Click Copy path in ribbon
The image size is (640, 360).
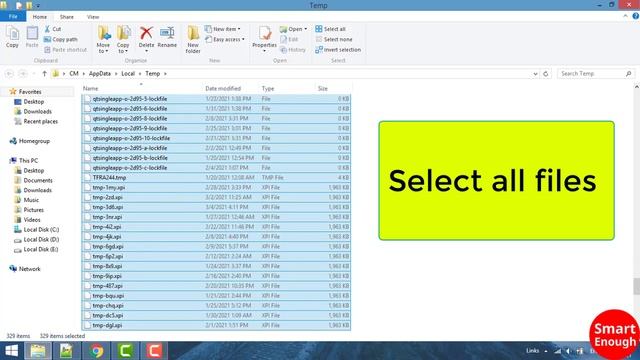(x=61, y=40)
